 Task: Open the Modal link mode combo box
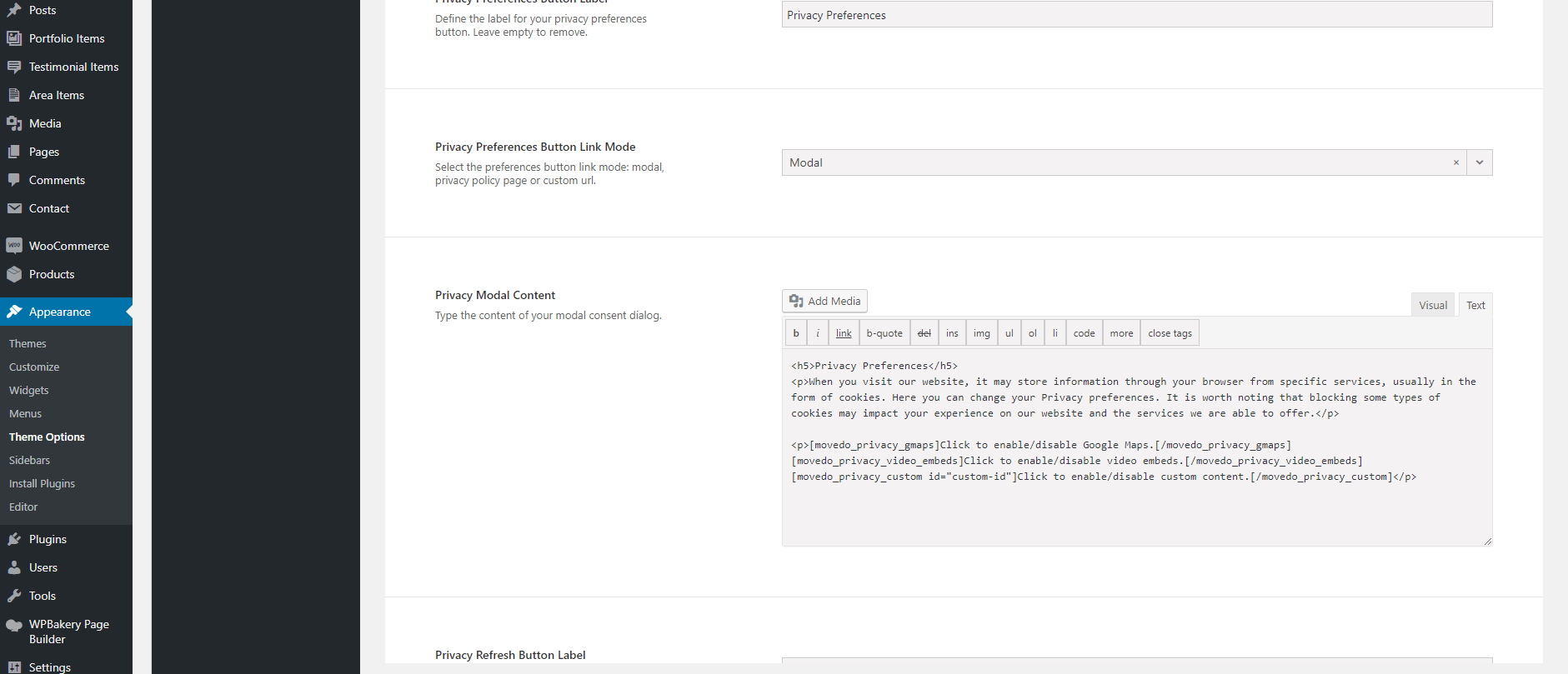tap(1117, 162)
